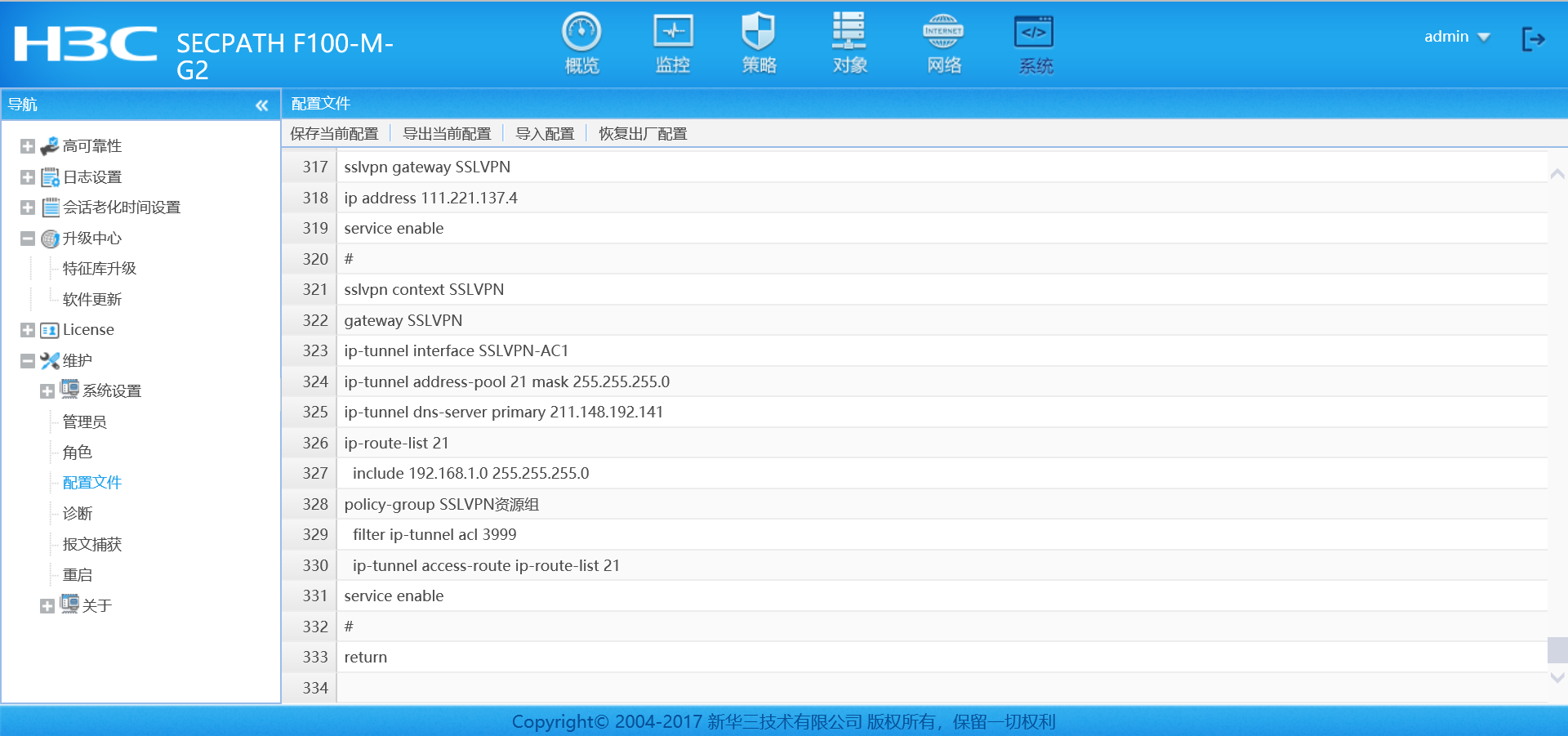Expand the 高可靠性 tree node
The image size is (1568, 736).
[x=28, y=146]
